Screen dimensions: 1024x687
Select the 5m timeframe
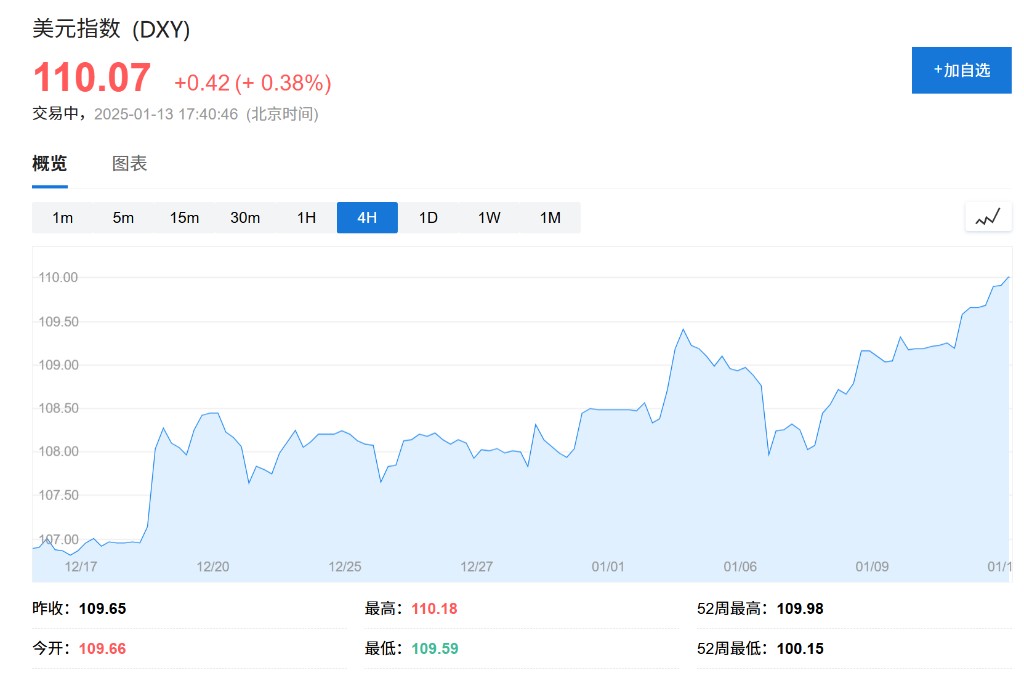coord(123,218)
